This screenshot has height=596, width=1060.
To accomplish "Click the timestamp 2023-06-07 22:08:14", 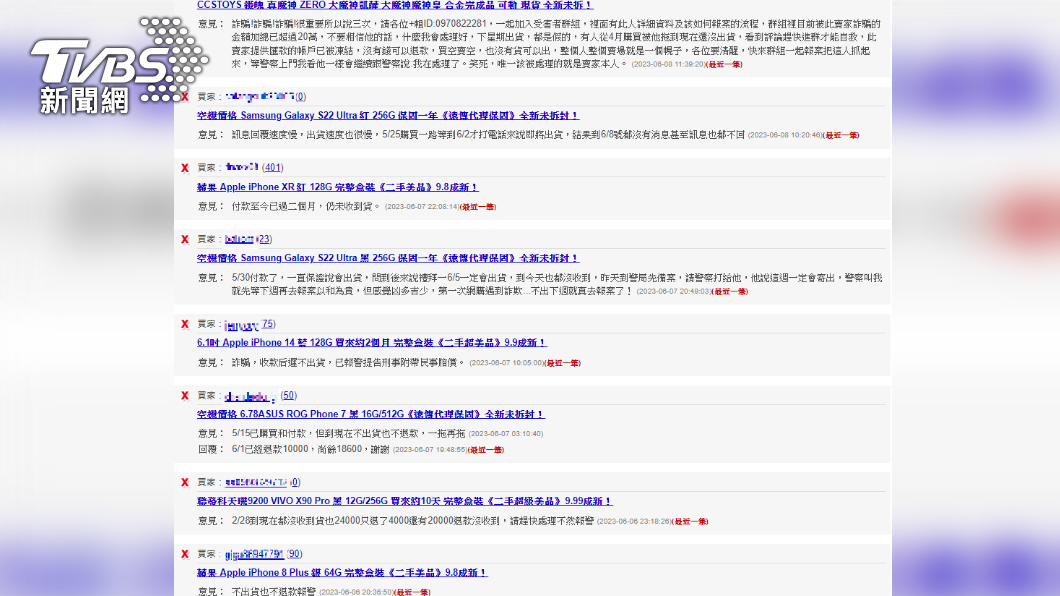I will [x=422, y=207].
